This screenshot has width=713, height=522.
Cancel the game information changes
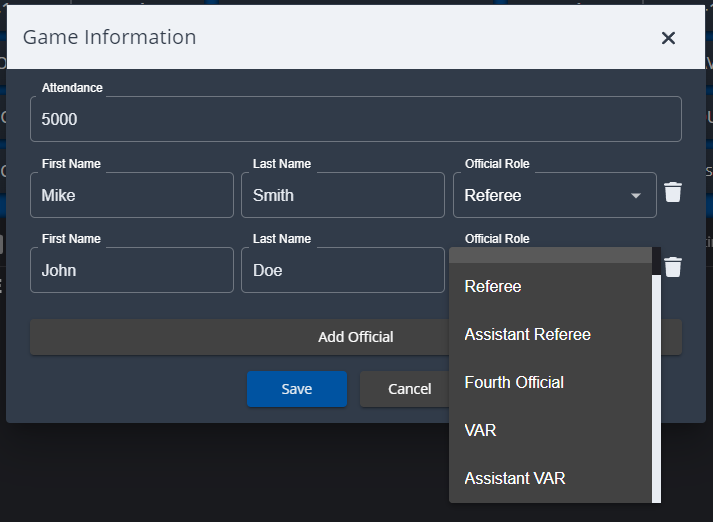coord(405,389)
